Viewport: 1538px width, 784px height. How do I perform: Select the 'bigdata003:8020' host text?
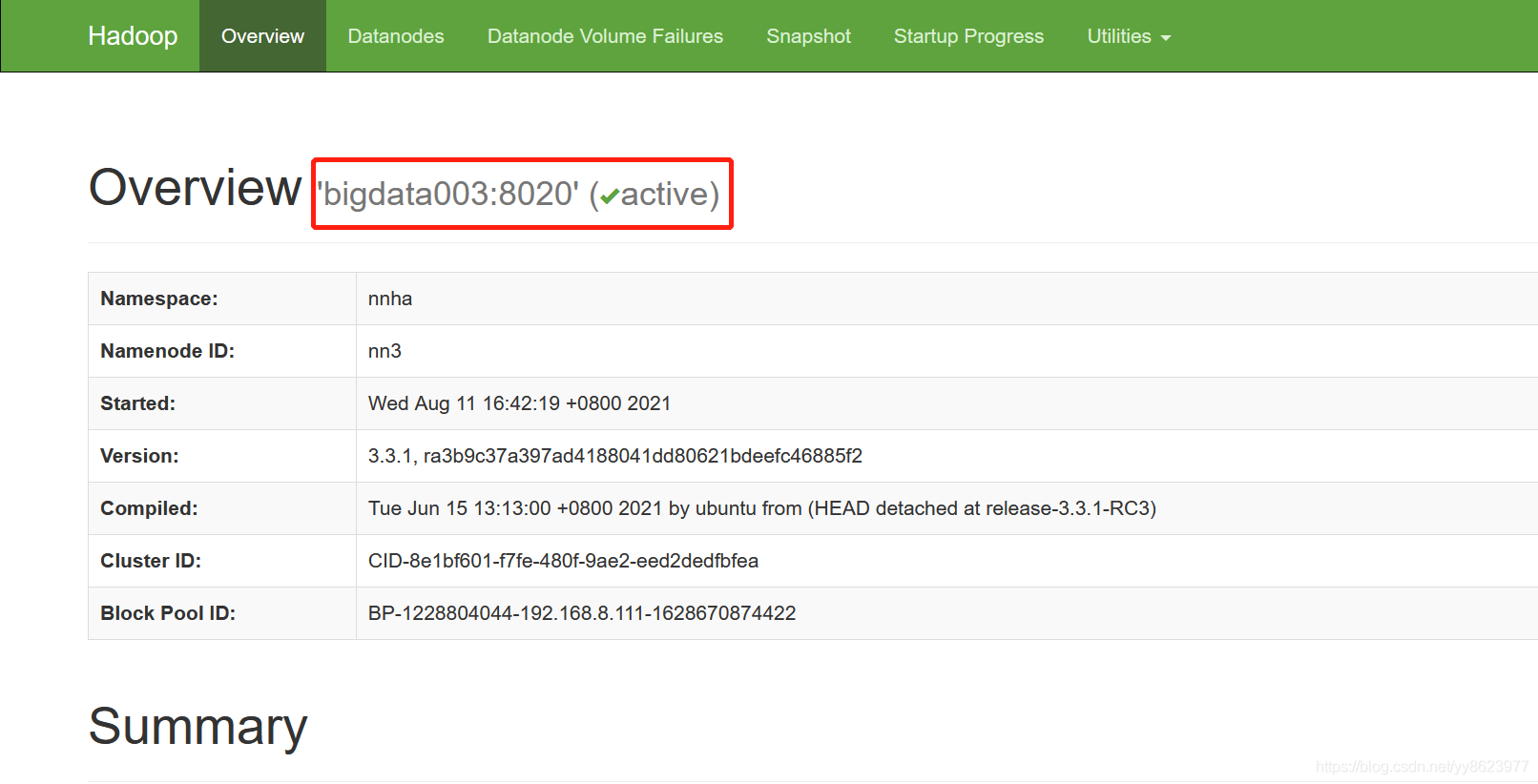click(x=448, y=194)
